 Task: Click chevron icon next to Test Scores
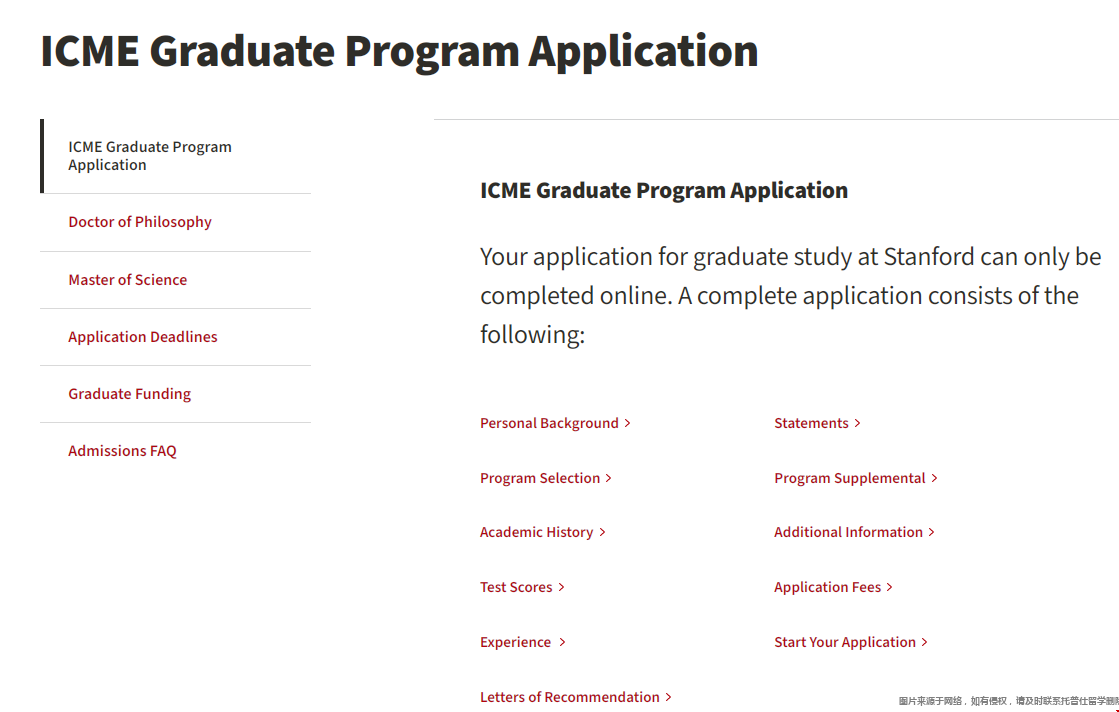[562, 587]
